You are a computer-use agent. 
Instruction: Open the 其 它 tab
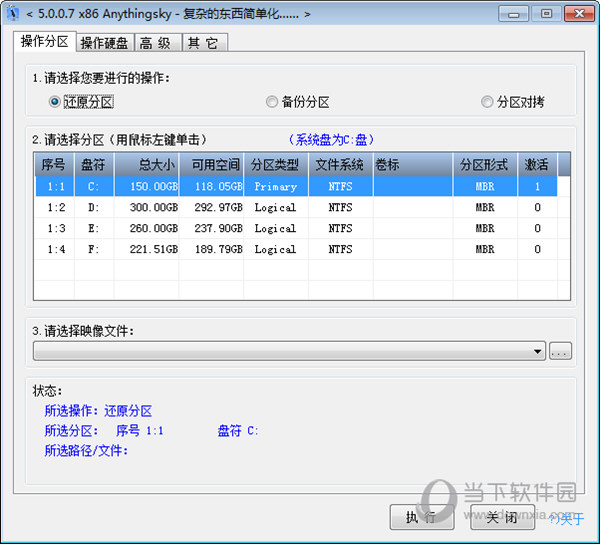[x=205, y=43]
